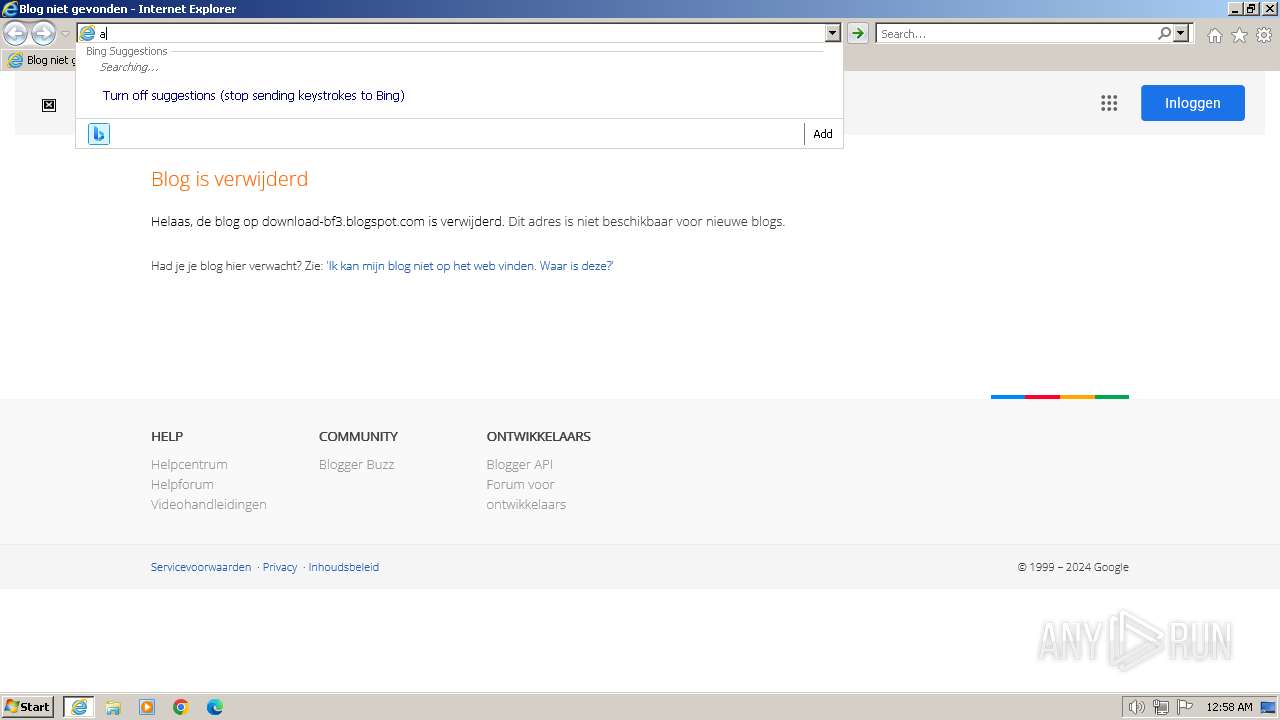This screenshot has width=1280, height=720.
Task: Click the Add search provider button
Action: coord(823,134)
